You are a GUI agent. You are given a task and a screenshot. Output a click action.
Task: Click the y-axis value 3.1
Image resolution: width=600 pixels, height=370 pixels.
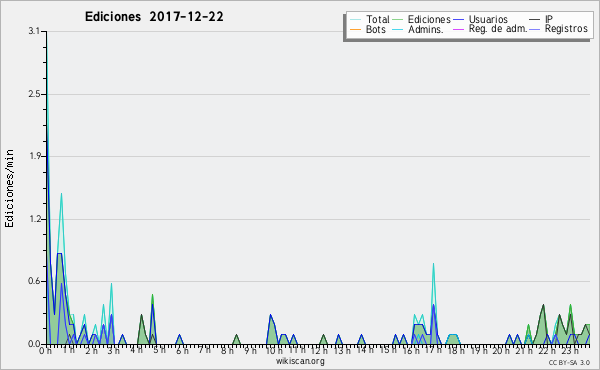tap(34, 31)
